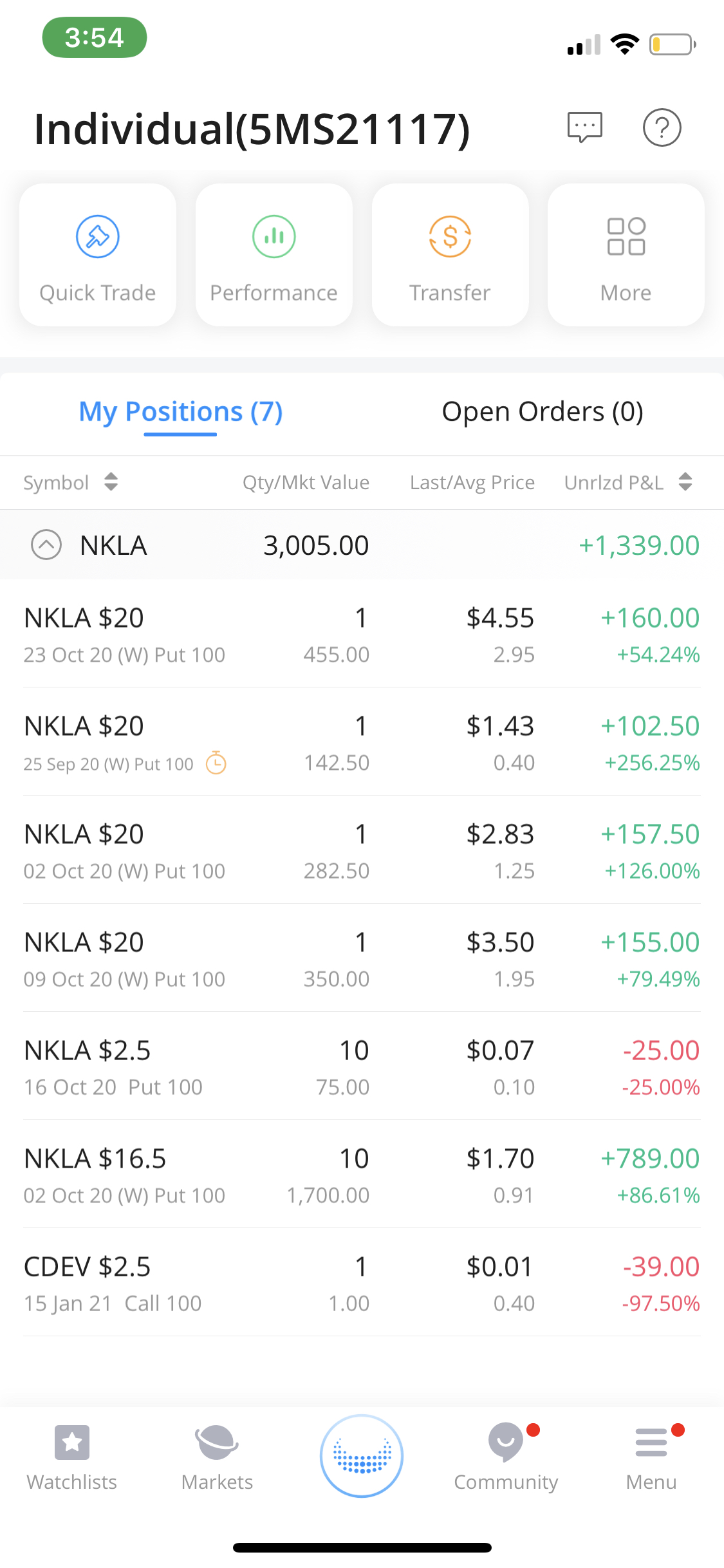
Task: Open NKLA $20 23 Oct put position
Action: coord(362,634)
